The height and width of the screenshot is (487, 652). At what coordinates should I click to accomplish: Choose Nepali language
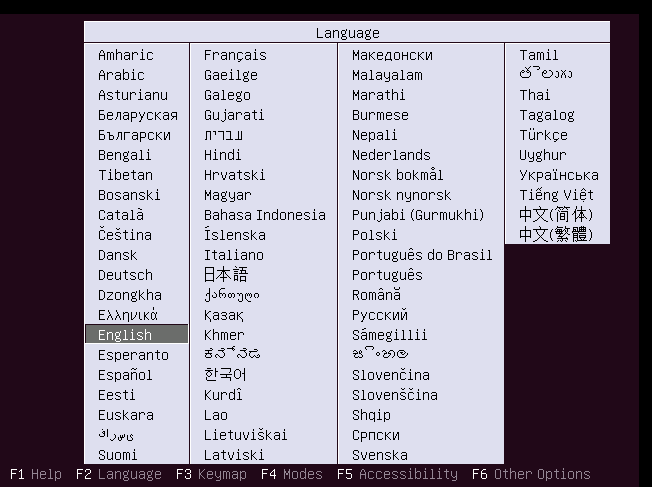pos(374,135)
